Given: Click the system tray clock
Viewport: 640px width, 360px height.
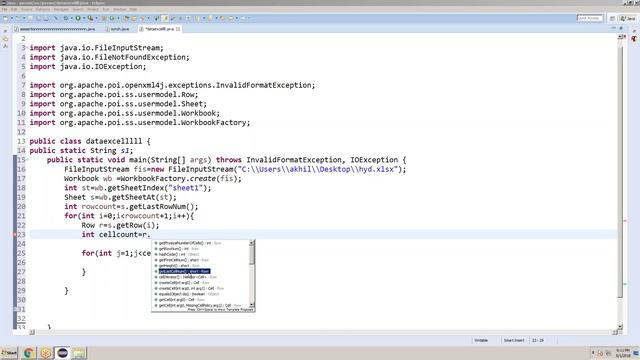Looking at the screenshot, I should [623, 353].
